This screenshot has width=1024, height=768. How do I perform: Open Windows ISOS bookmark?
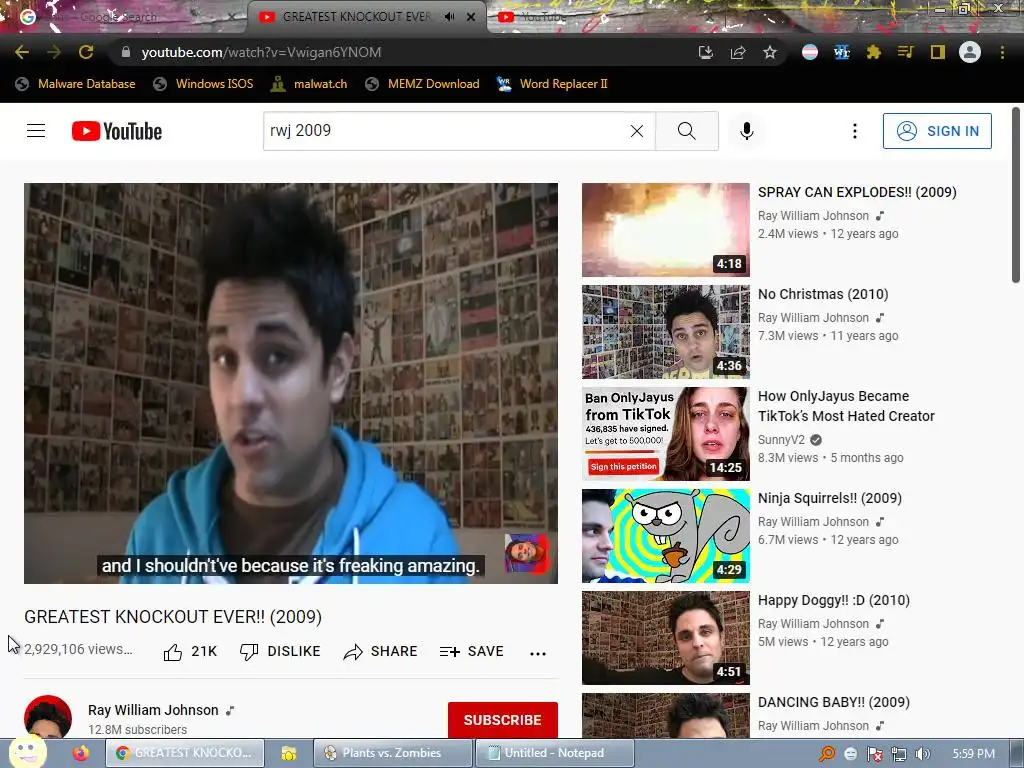point(203,84)
